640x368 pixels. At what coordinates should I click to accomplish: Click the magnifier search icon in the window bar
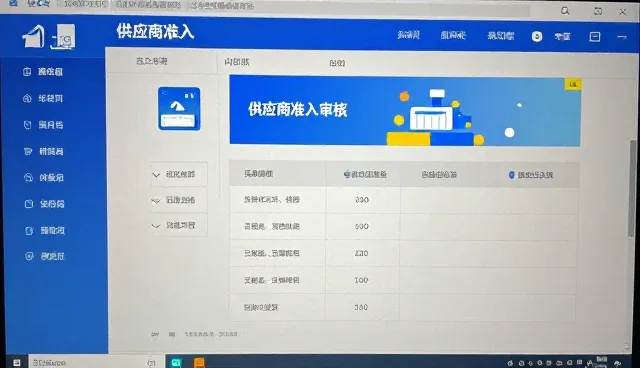tap(565, 11)
